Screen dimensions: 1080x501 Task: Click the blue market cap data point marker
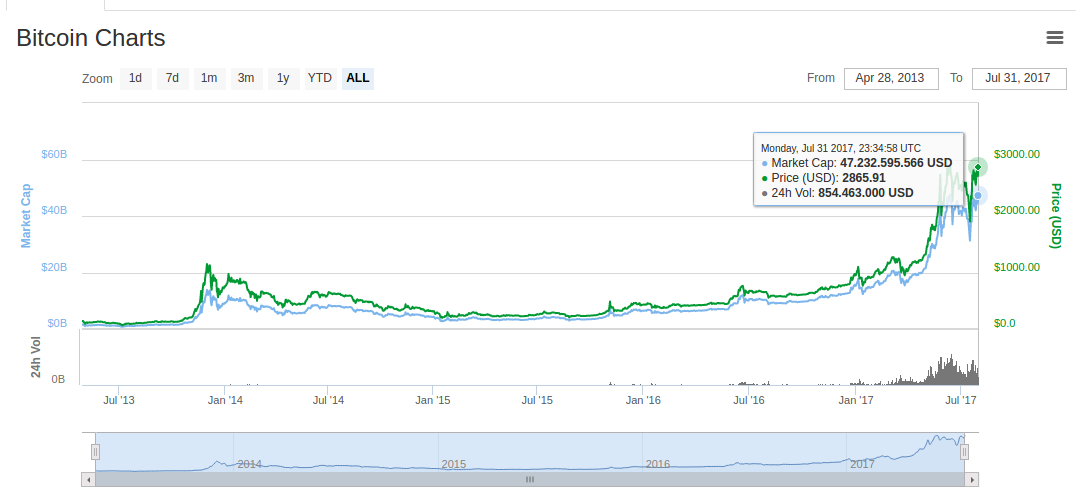pos(977,196)
